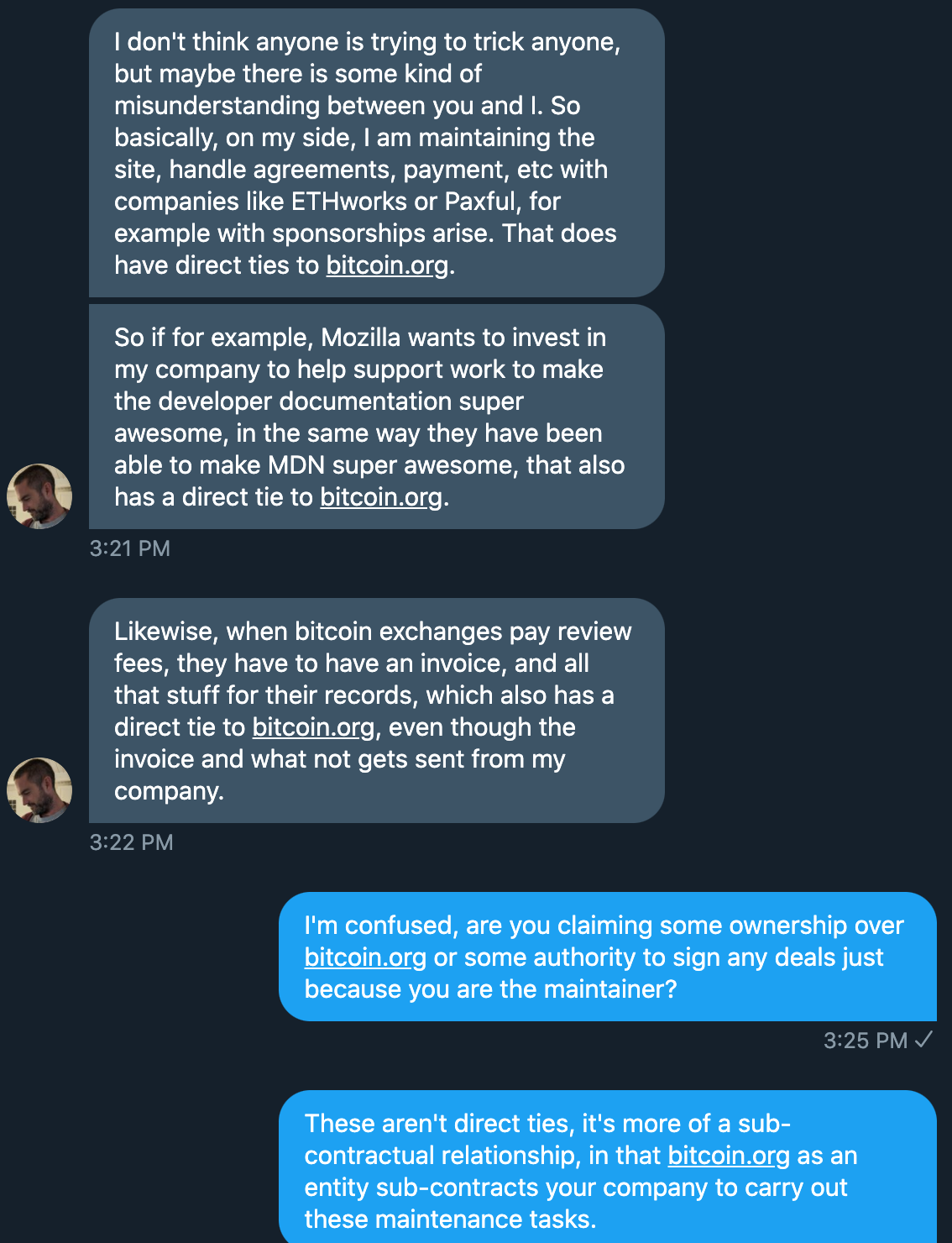
Task: Click bitcoin.org link in the blue confused message
Action: (363, 957)
